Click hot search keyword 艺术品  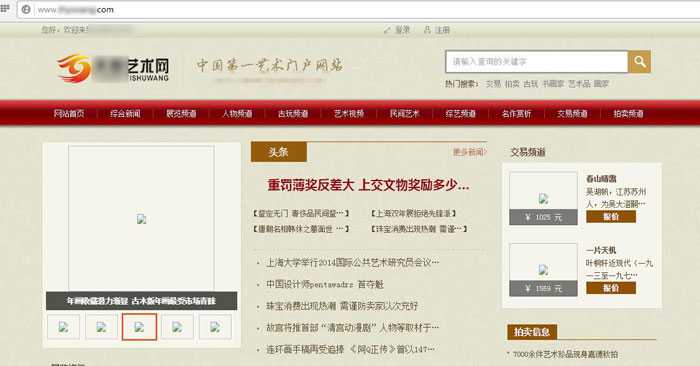(579, 83)
